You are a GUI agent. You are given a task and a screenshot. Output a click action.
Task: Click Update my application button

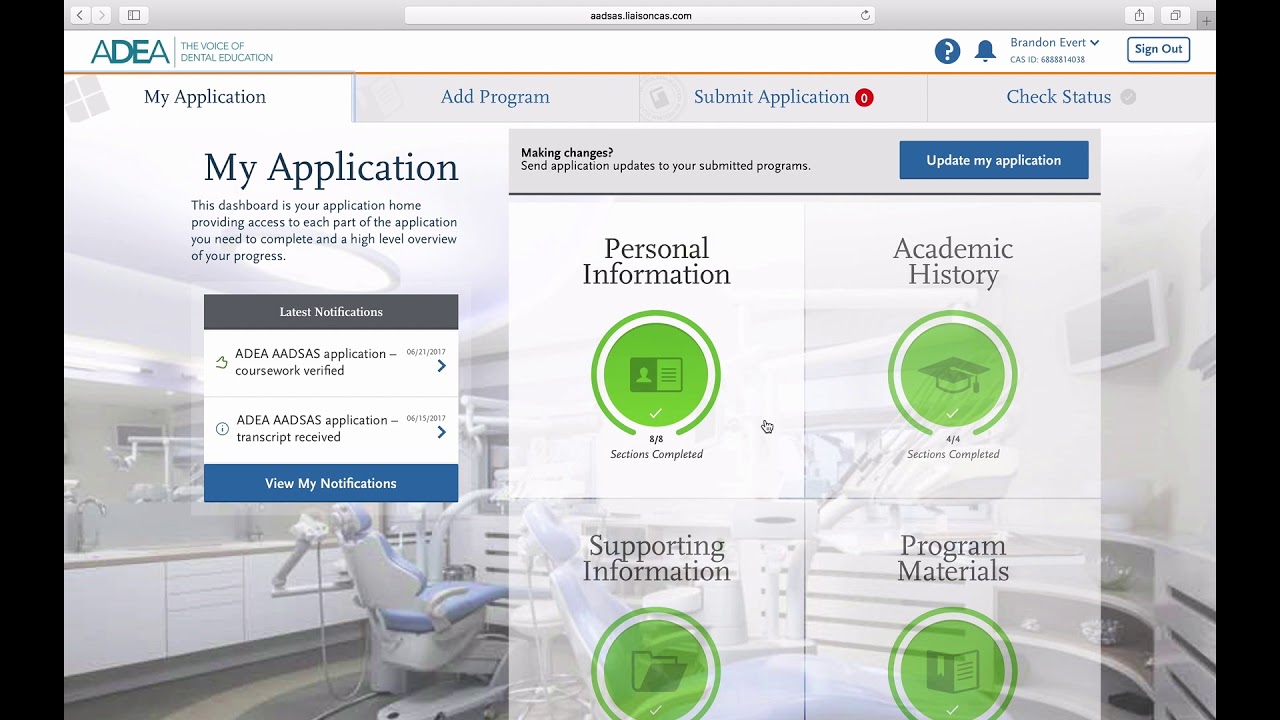click(993, 160)
